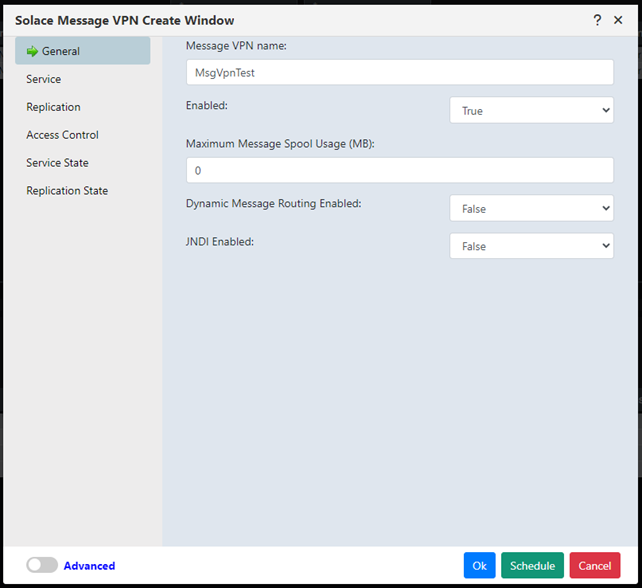Switch to Access Control section
This screenshot has width=642, height=588.
pos(62,135)
